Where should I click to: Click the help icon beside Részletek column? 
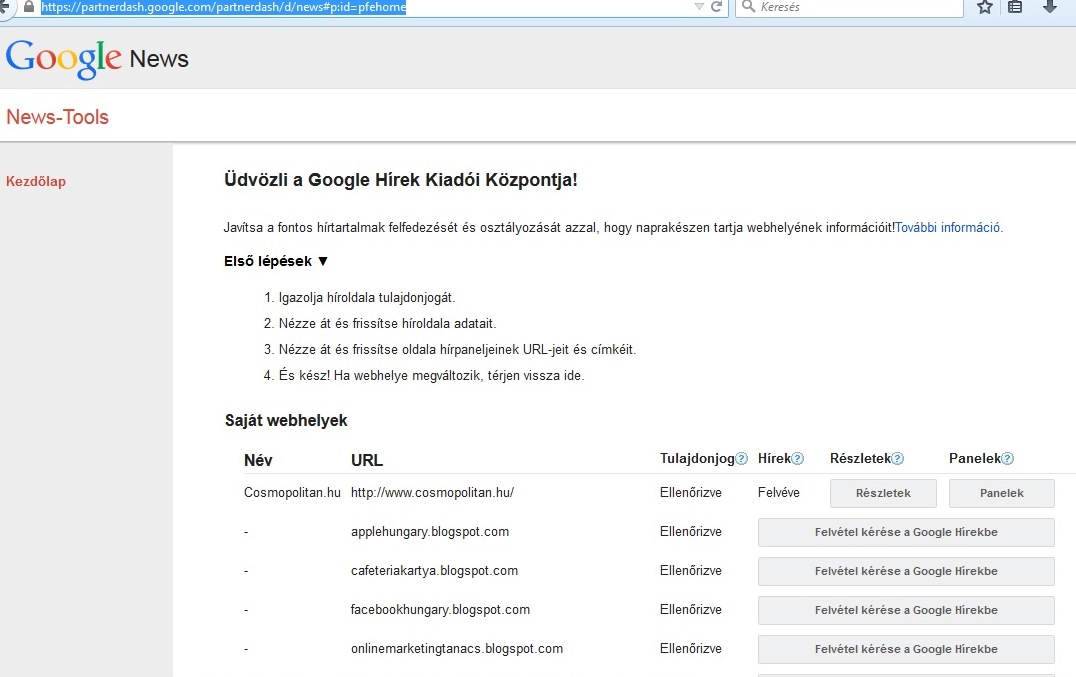pyautogui.click(x=898, y=459)
